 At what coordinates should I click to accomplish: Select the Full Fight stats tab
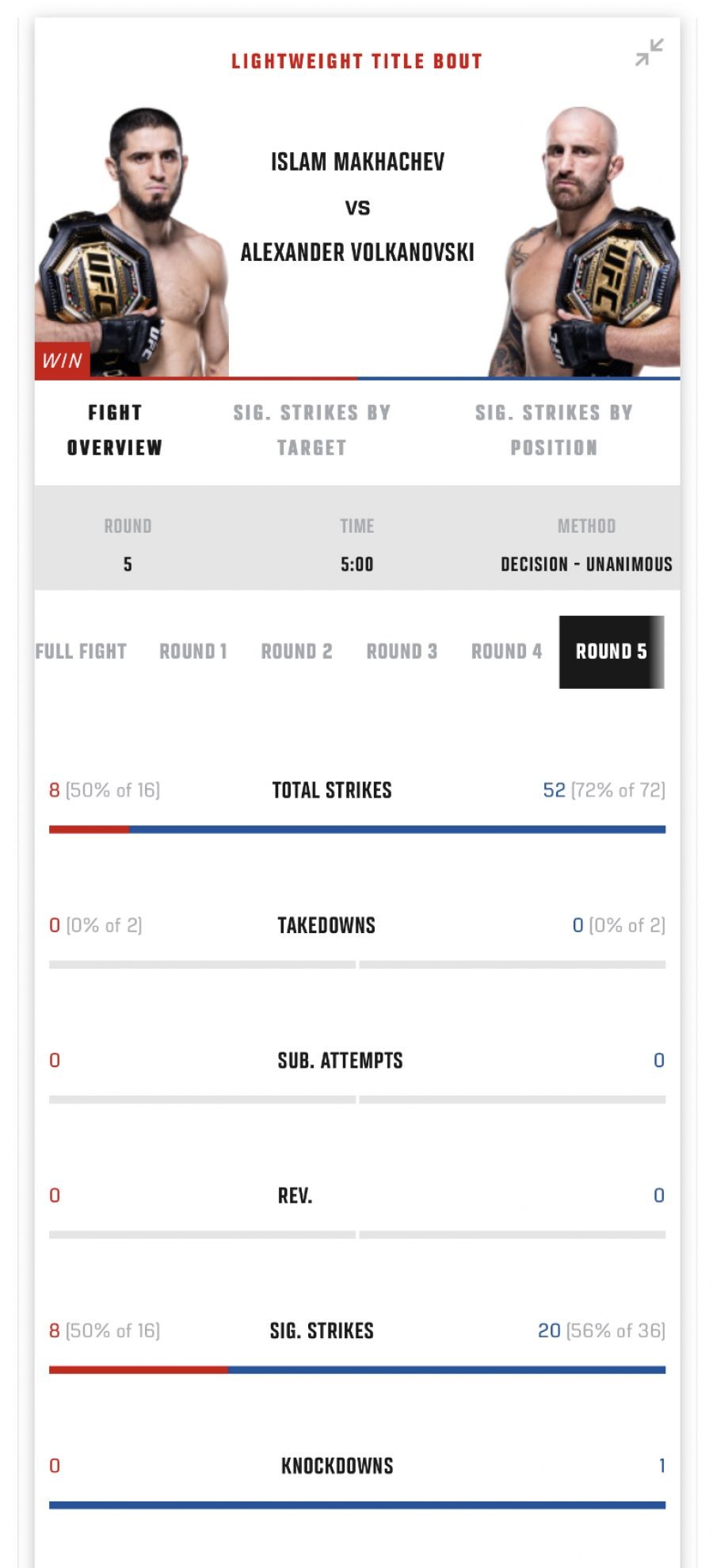tap(81, 652)
